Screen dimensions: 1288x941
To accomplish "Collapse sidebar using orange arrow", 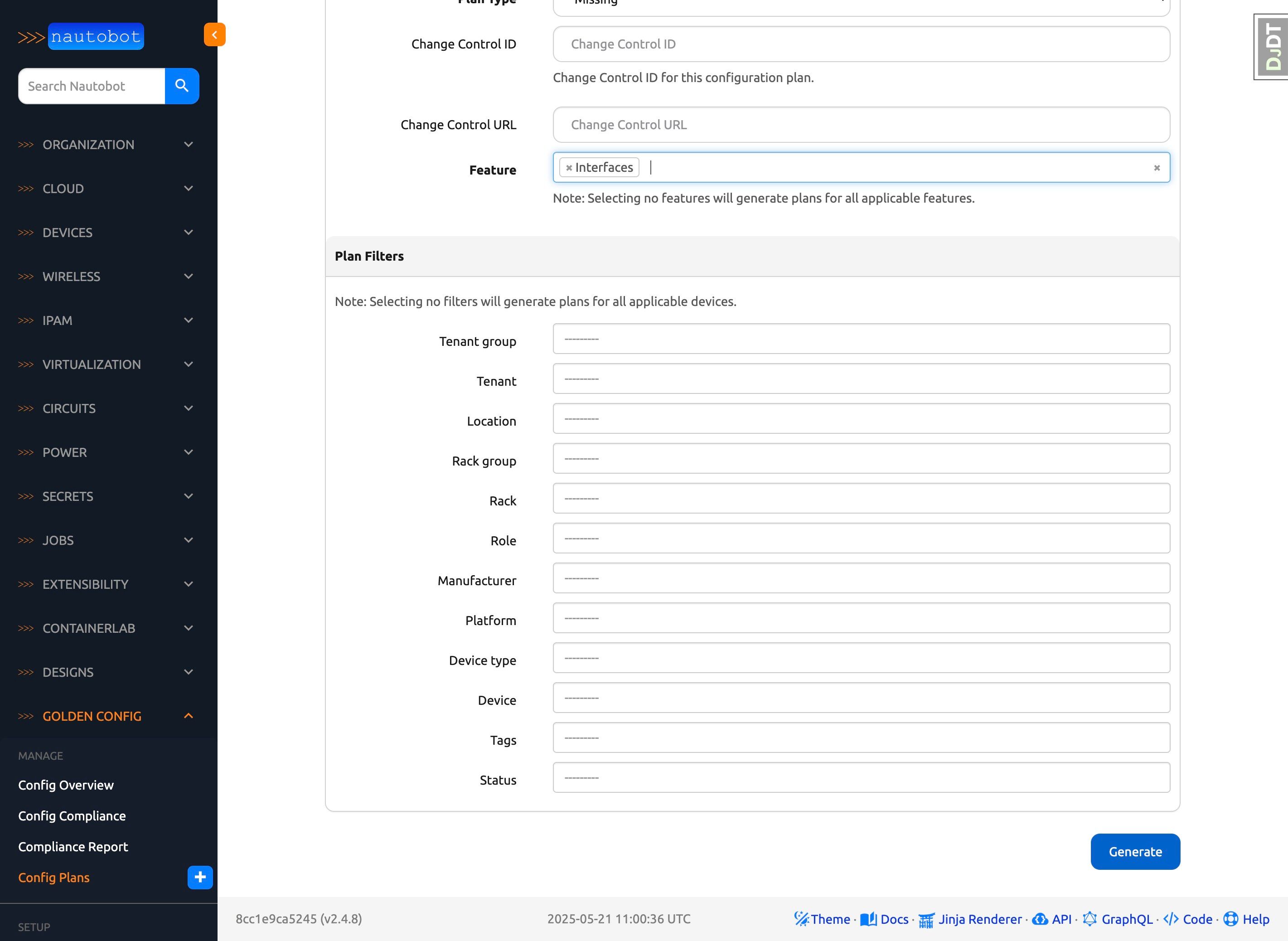I will point(215,35).
